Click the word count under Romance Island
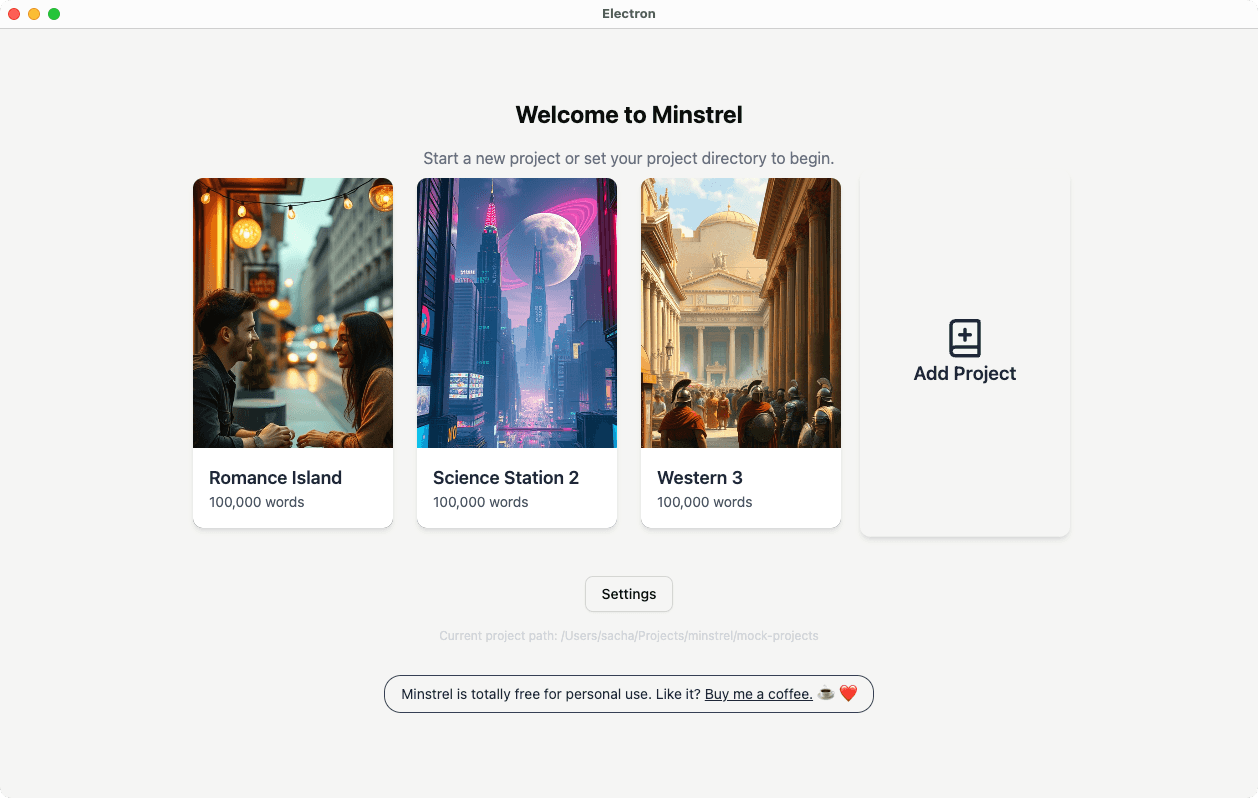The height and width of the screenshot is (798, 1258). (x=257, y=502)
